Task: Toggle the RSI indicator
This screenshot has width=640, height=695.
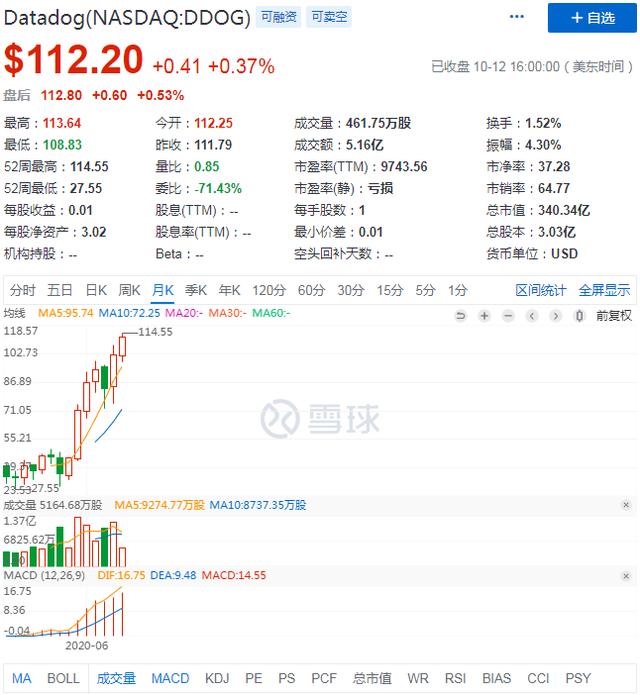Action: (456, 678)
